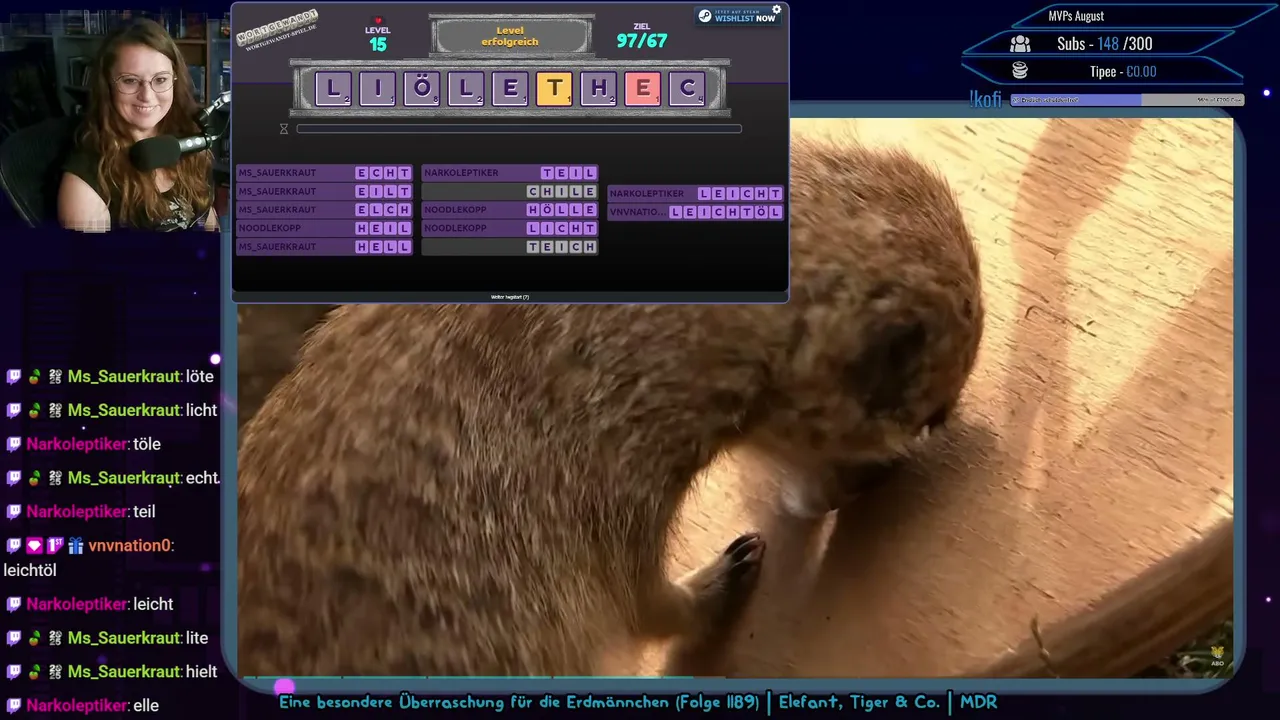Select the I letter tile

click(x=377, y=88)
